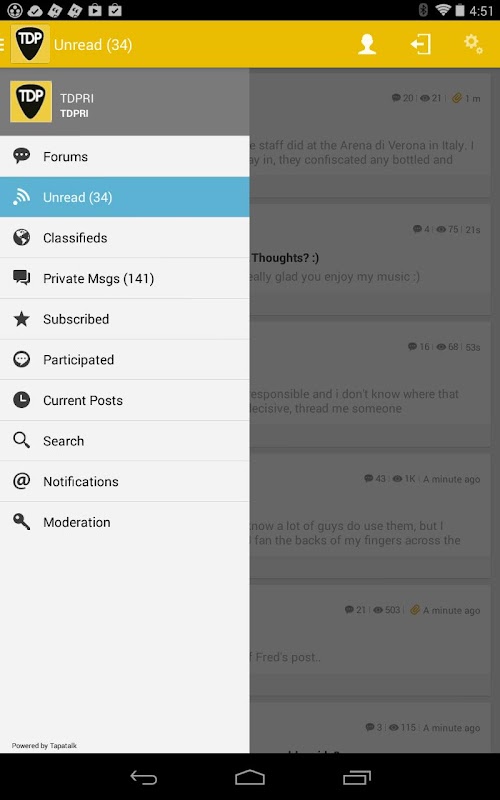
Task: Open the settings gears icon
Action: pyautogui.click(x=473, y=44)
